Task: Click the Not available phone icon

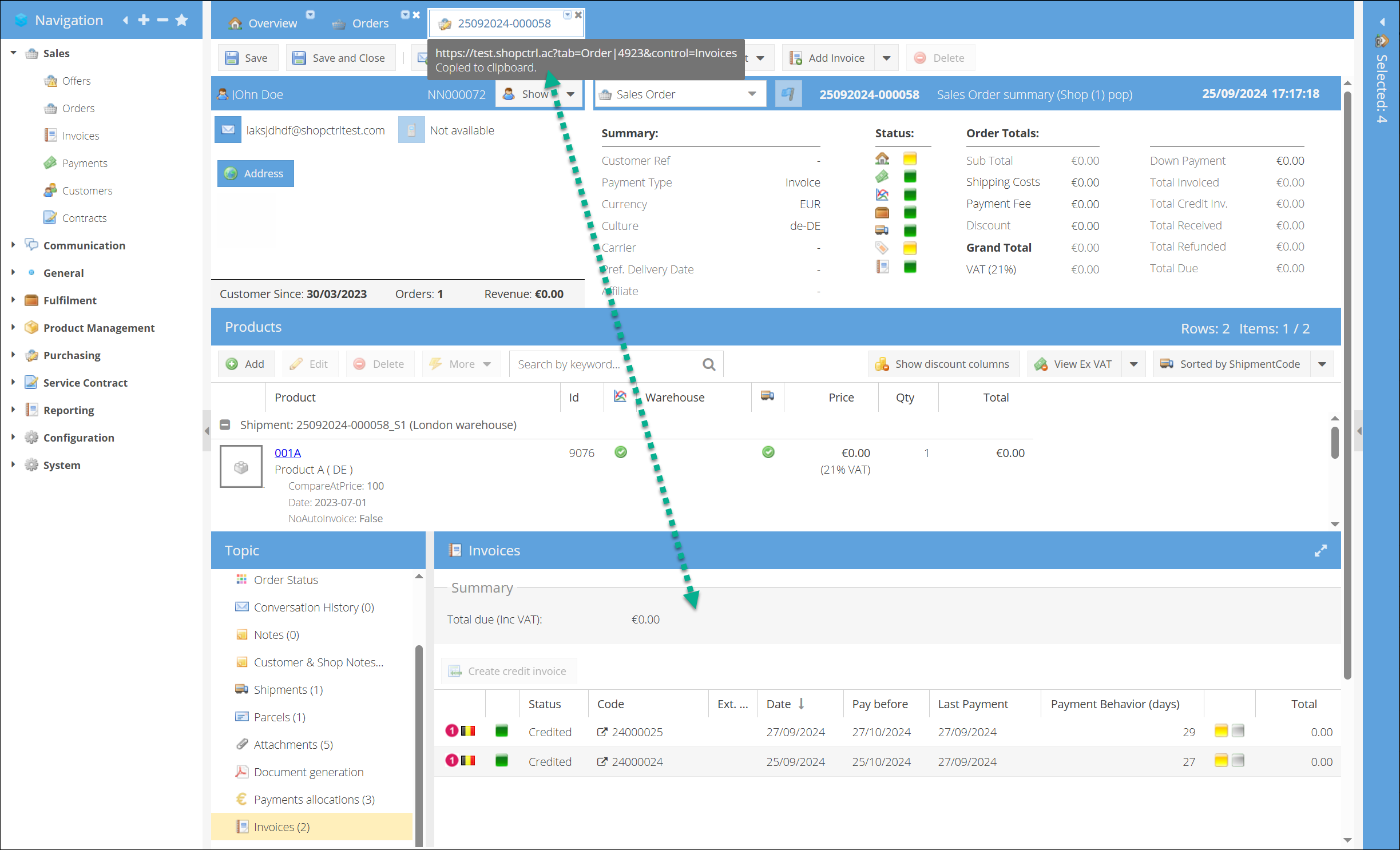Action: pyautogui.click(x=411, y=130)
